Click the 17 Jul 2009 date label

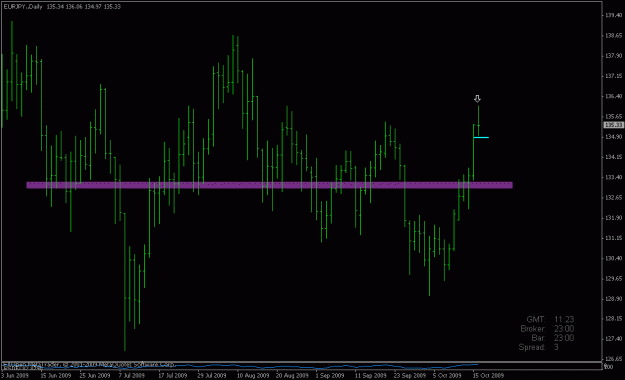[x=173, y=376]
